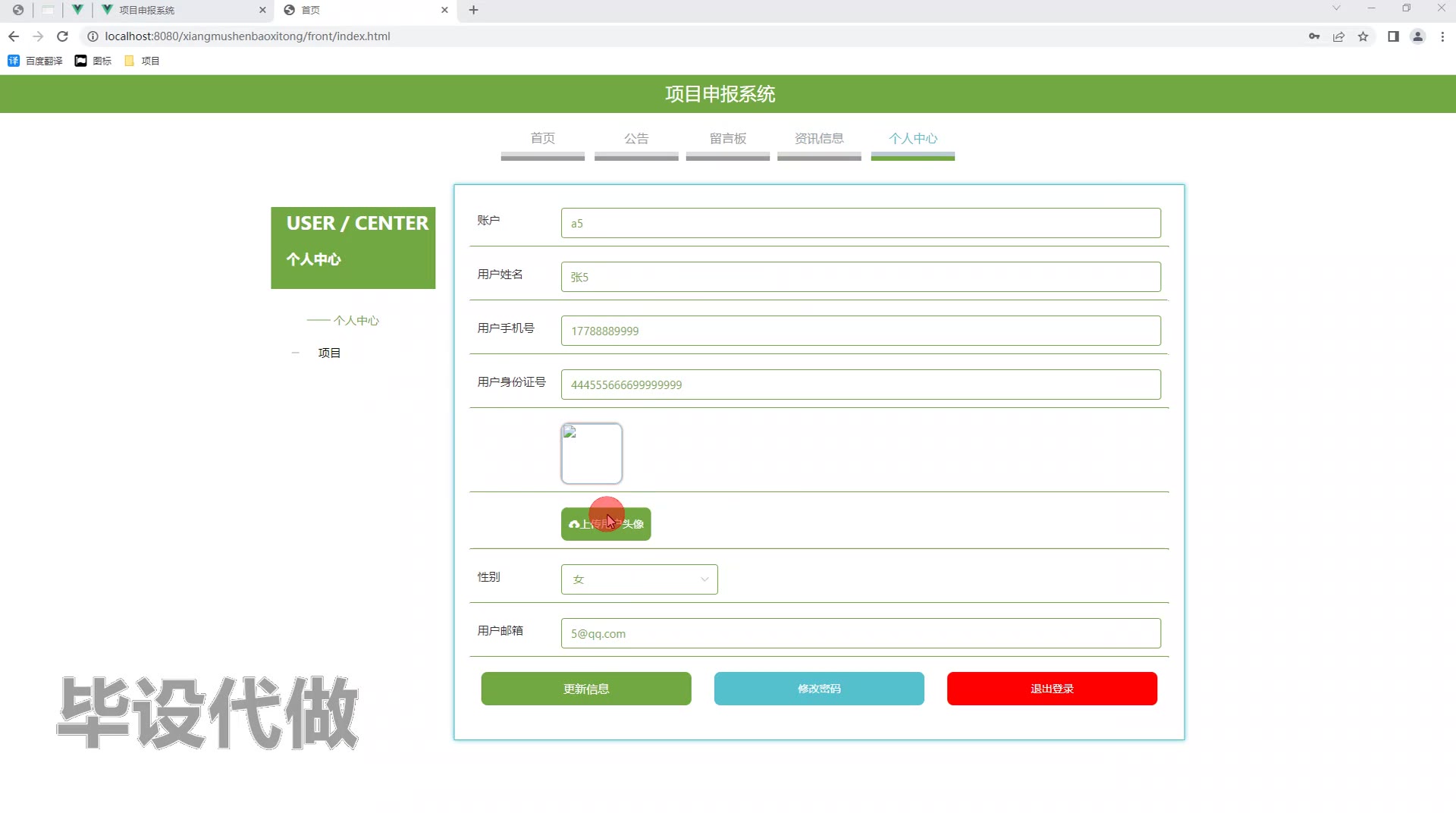Image resolution: width=1456 pixels, height=813 pixels.
Task: Click the address bar URL
Action: pos(247,36)
